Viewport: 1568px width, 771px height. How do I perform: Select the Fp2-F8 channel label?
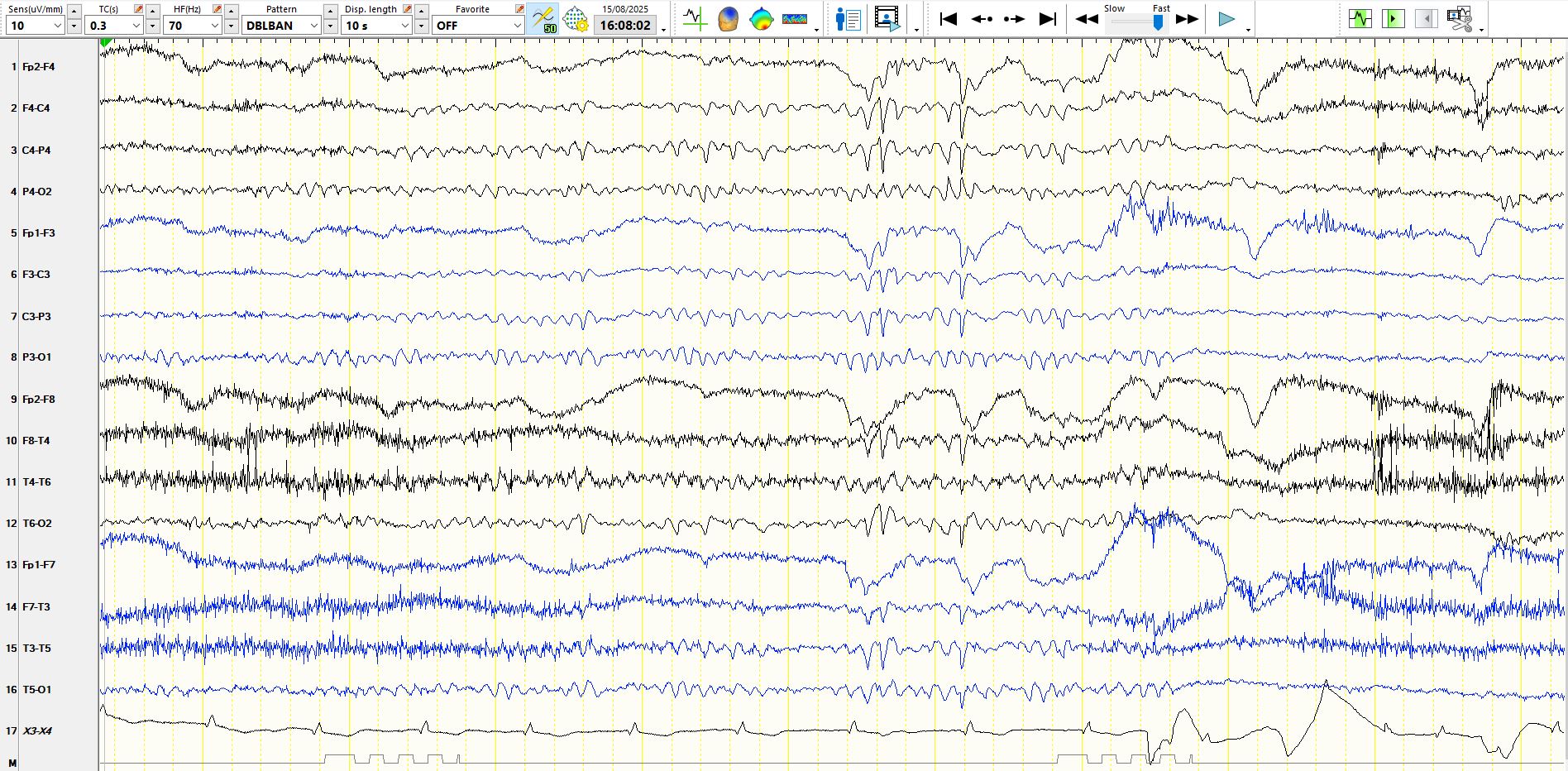coord(39,400)
